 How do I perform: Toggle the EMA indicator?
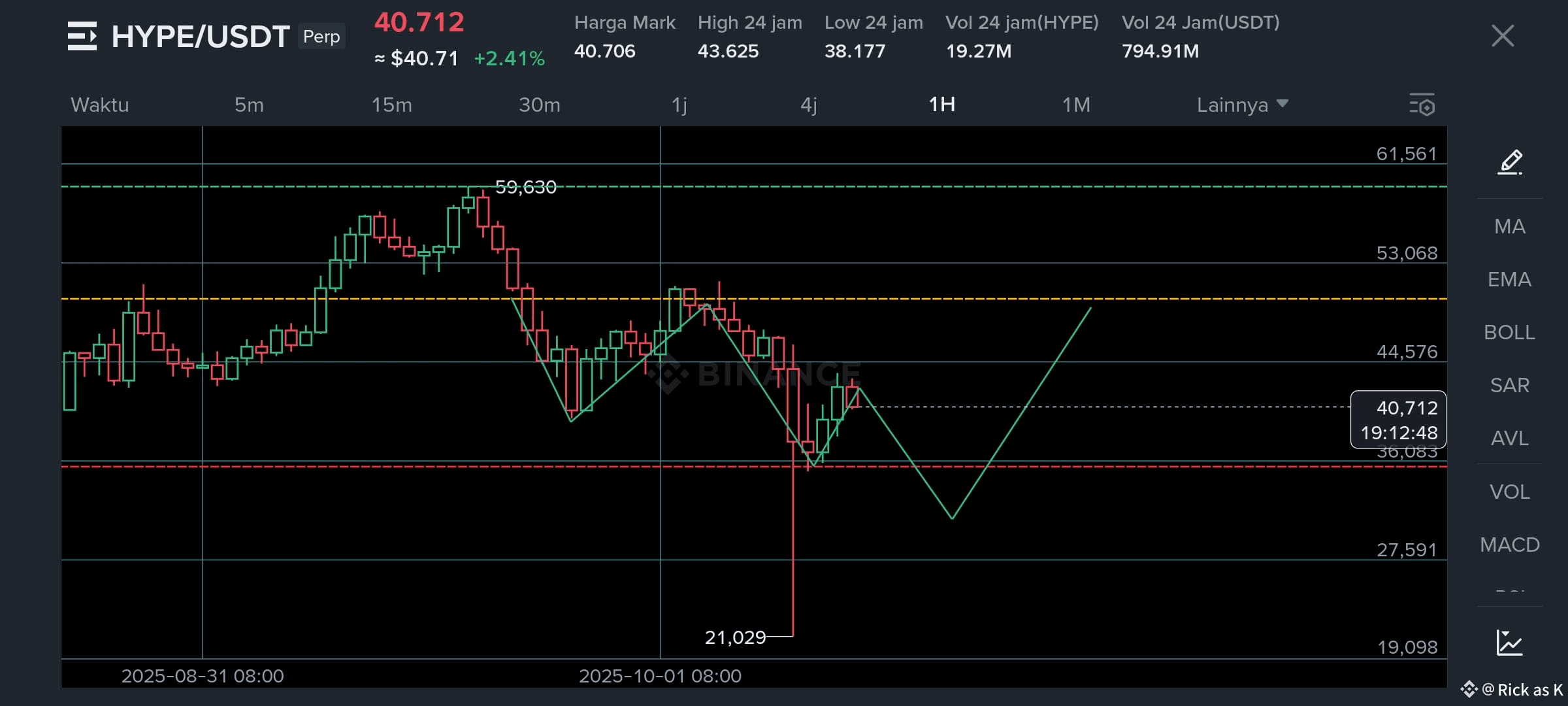1510,279
